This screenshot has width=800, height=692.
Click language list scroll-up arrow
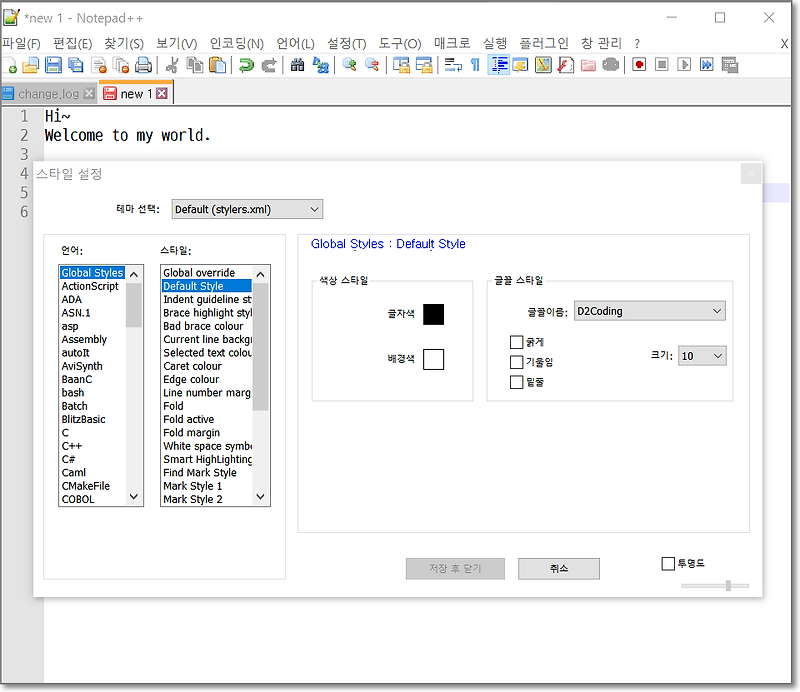[134, 275]
